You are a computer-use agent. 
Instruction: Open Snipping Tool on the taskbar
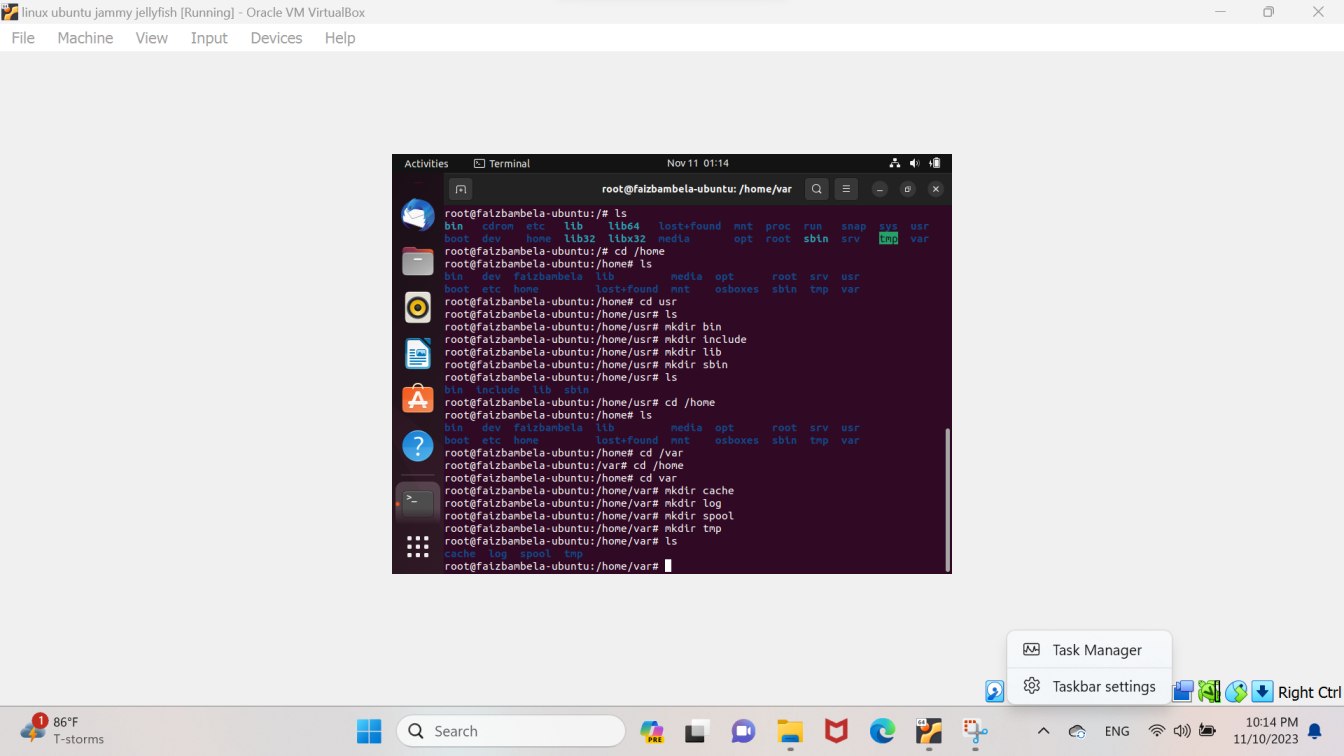coord(975,731)
